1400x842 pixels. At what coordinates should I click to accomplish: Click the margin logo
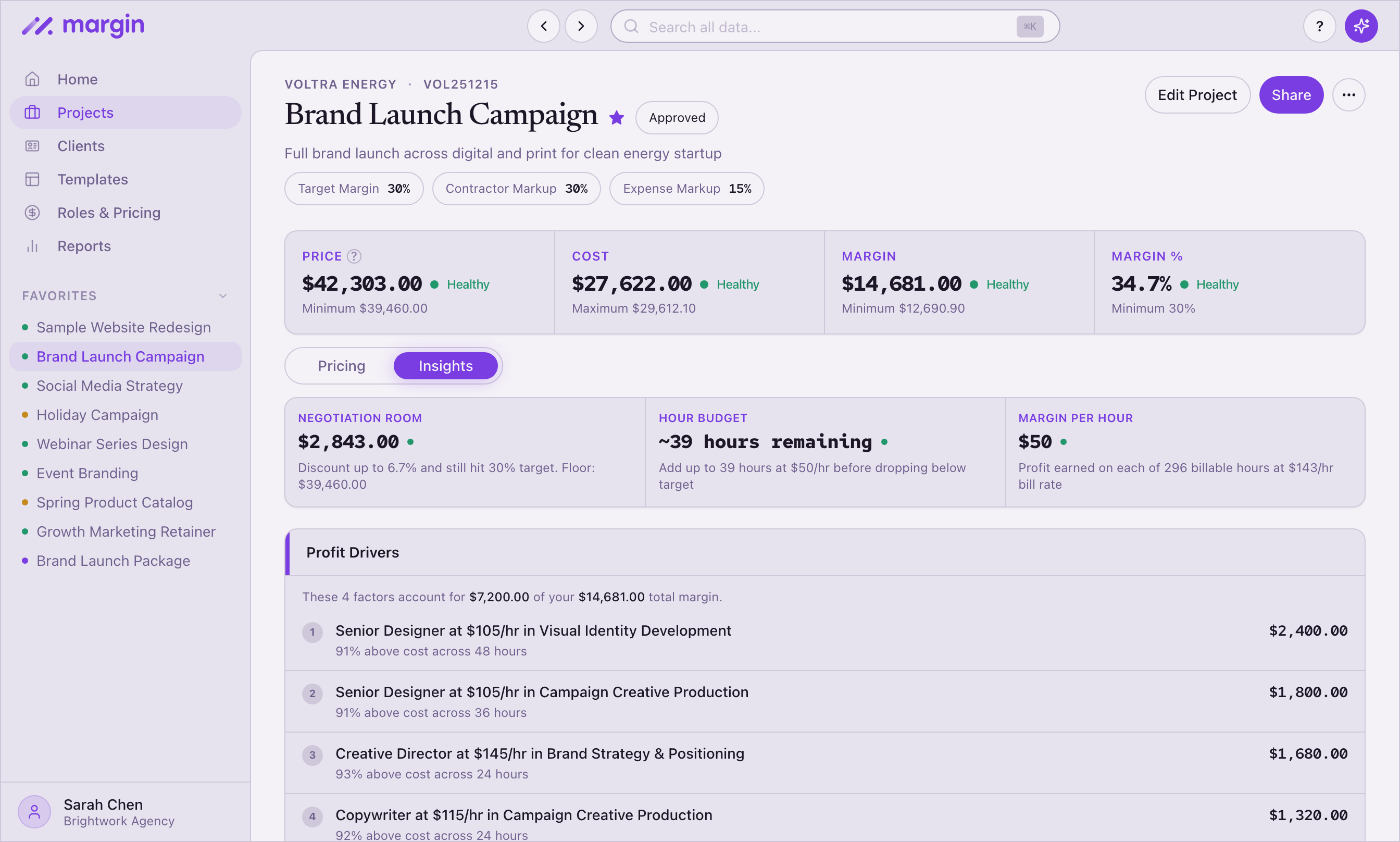click(83, 26)
